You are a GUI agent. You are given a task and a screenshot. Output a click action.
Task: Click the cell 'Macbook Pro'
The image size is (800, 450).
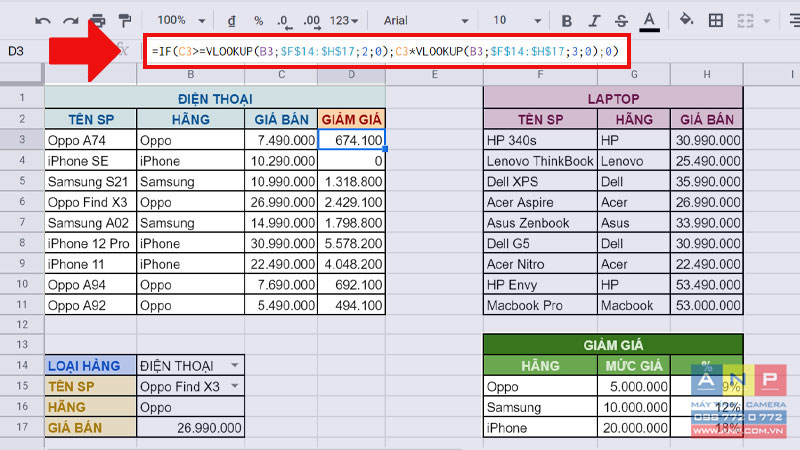[x=540, y=305]
